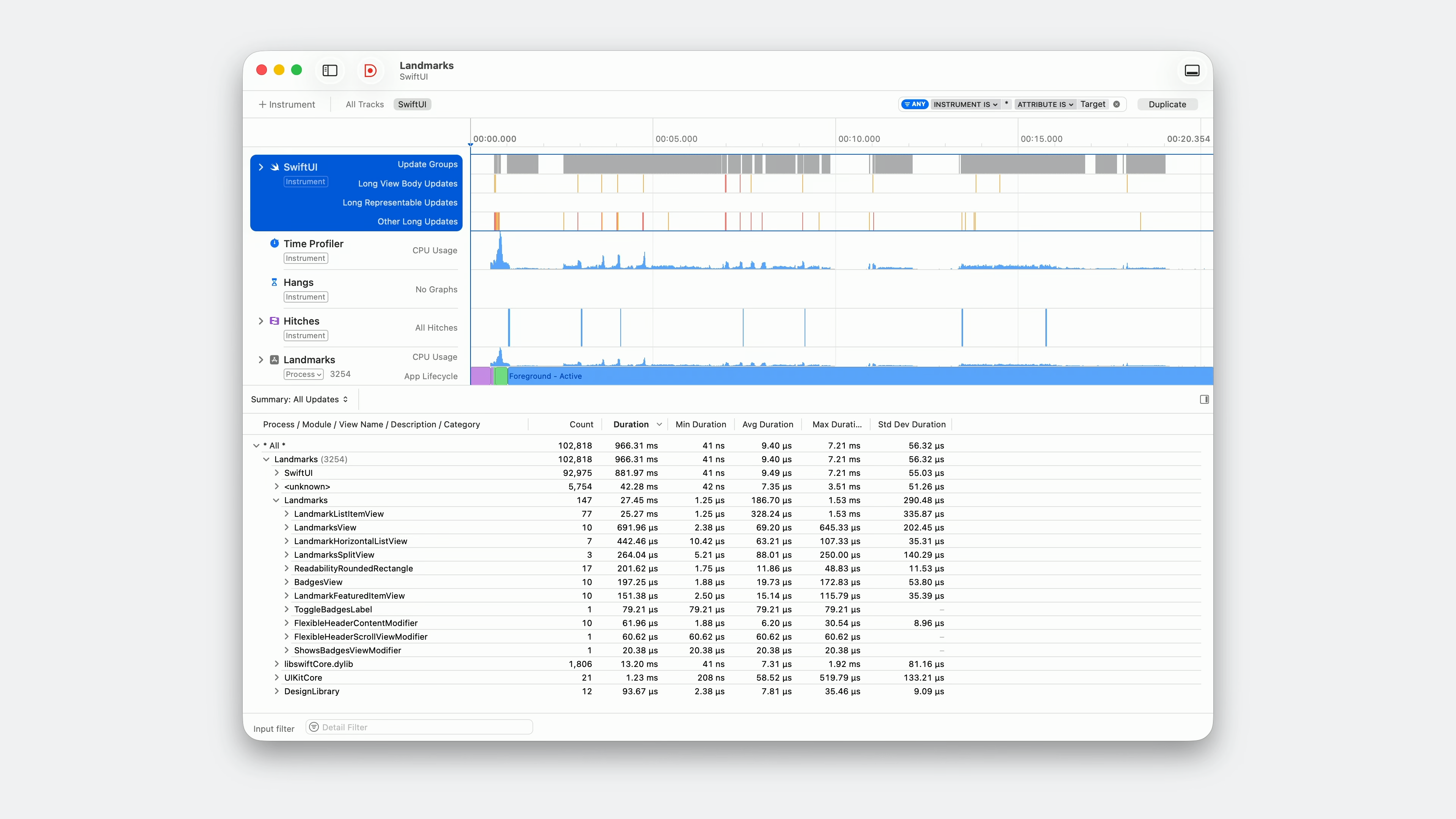1456x819 pixels.
Task: Add a new instrument with + Instrument
Action: 287,104
